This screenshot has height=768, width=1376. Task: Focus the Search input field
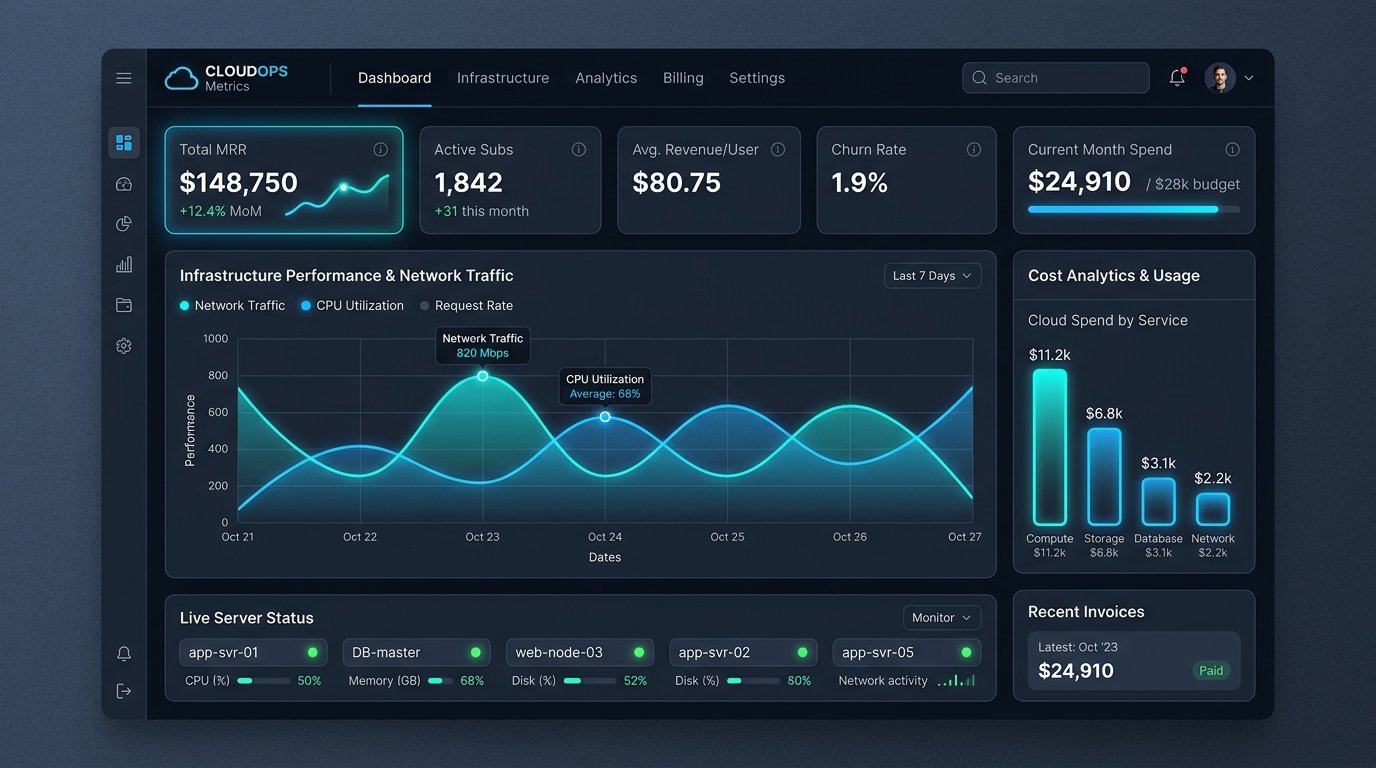tap(1056, 78)
